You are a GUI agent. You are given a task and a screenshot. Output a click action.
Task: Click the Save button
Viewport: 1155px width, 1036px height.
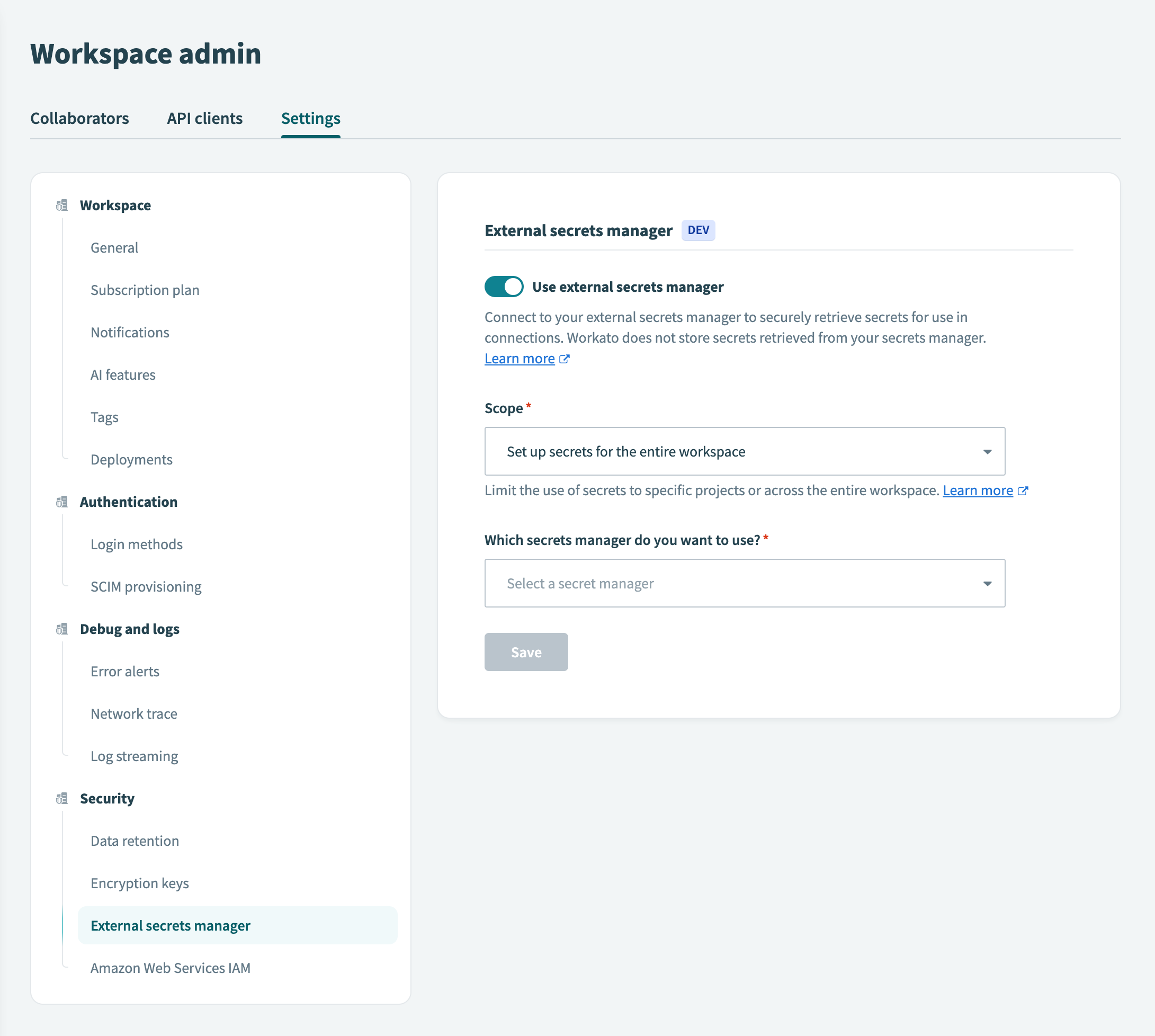525,652
